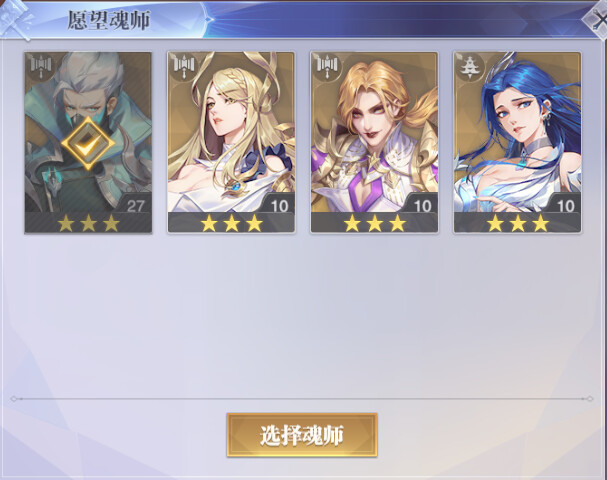Click the level 27 badge on masked card
Viewport: 607px width, 480px height.
135,206
